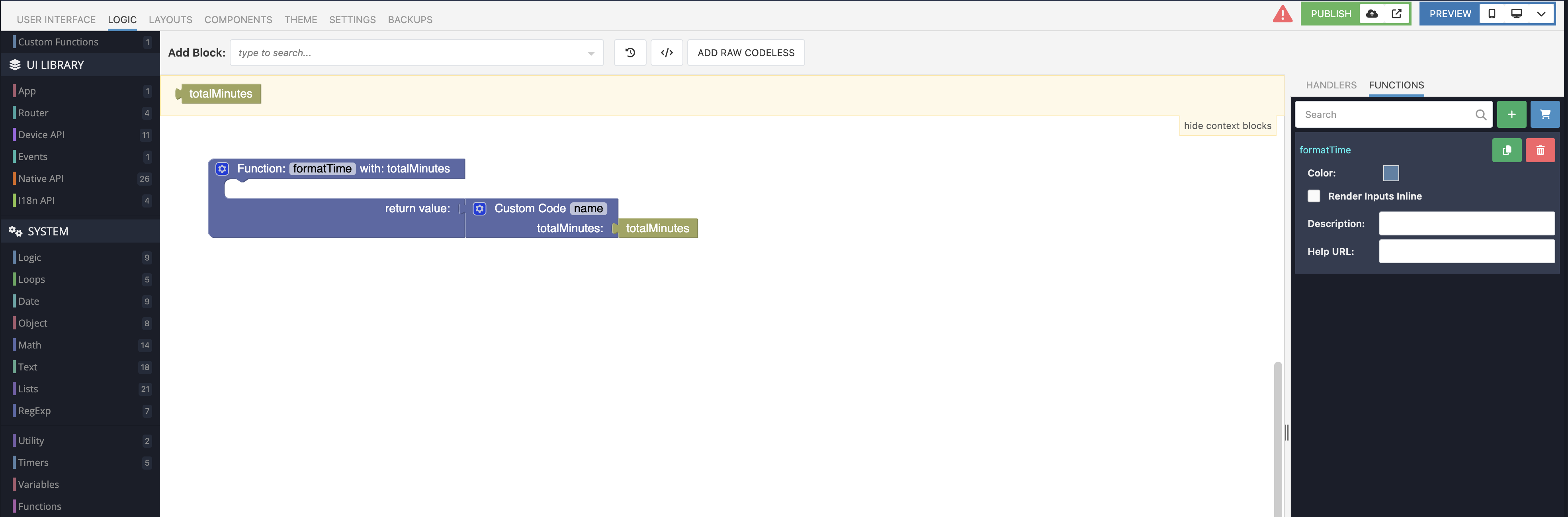Switch to USER INTERFACE tab

56,20
